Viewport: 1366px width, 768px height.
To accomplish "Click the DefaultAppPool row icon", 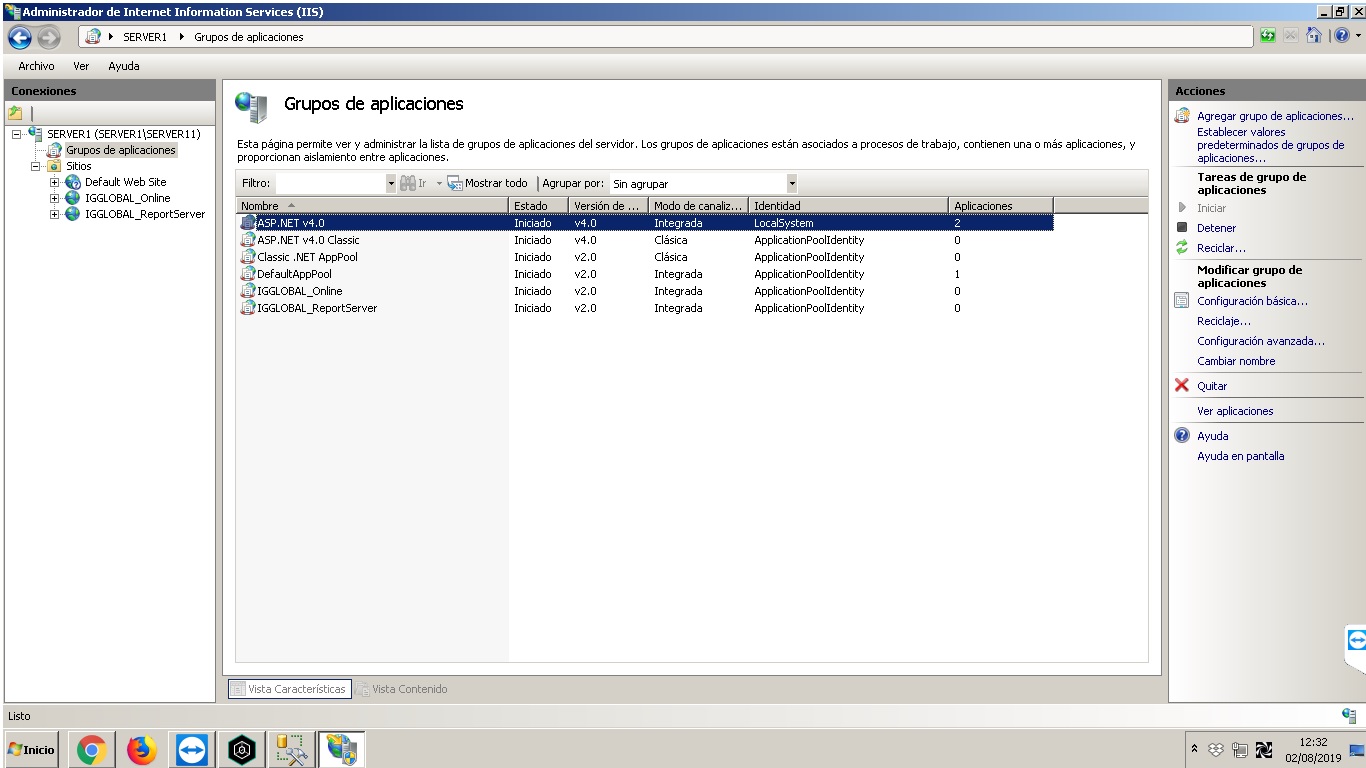I will (x=249, y=274).
